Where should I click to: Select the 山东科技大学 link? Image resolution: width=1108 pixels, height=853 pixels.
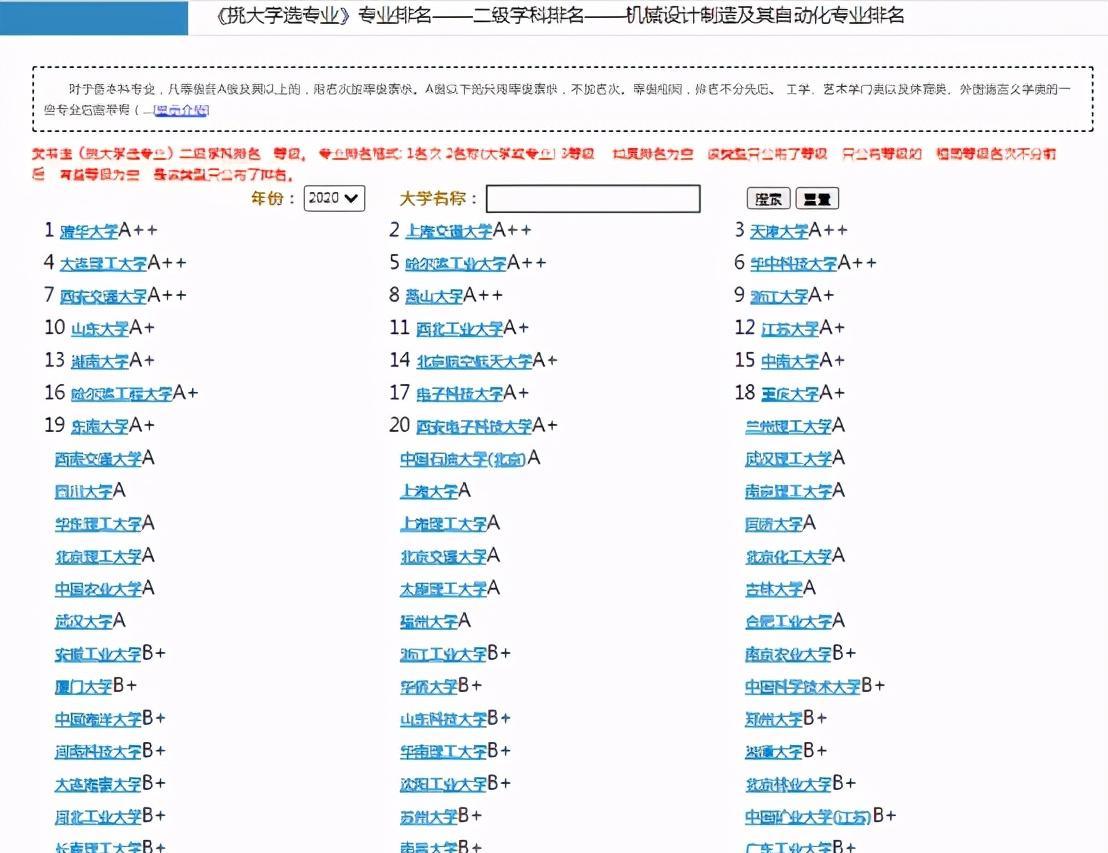[443, 719]
